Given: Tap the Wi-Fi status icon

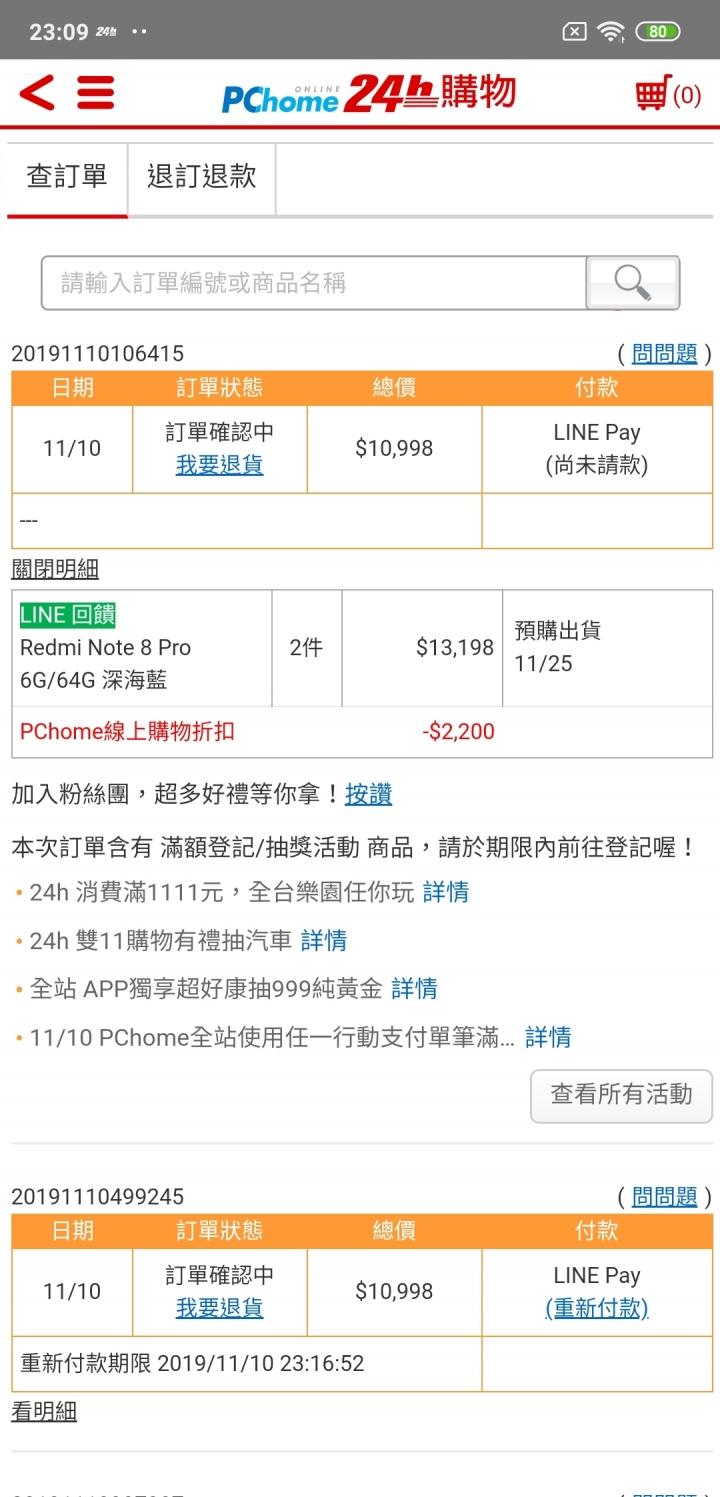Looking at the screenshot, I should 610,31.
